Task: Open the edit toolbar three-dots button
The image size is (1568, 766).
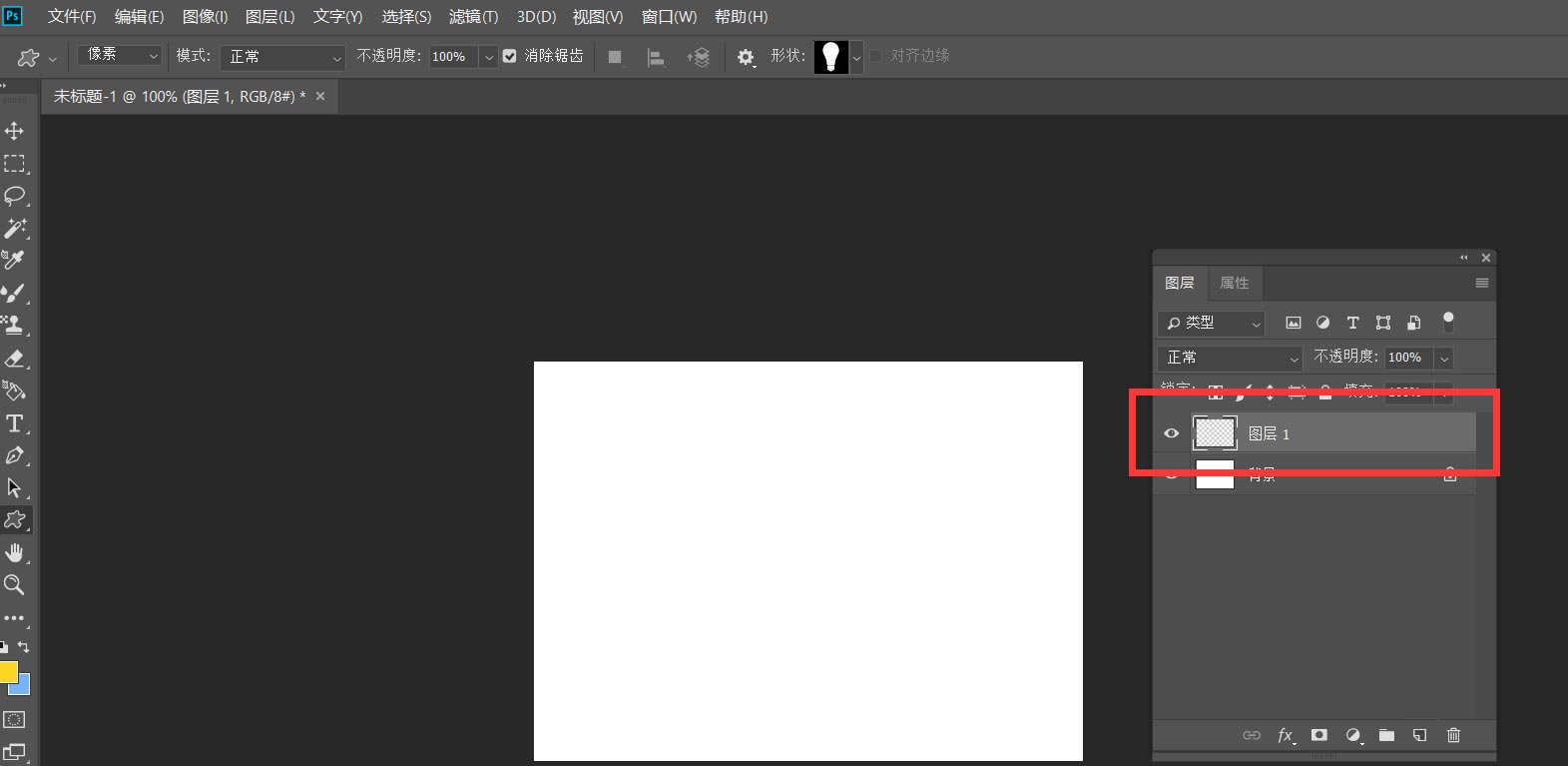Action: click(14, 617)
